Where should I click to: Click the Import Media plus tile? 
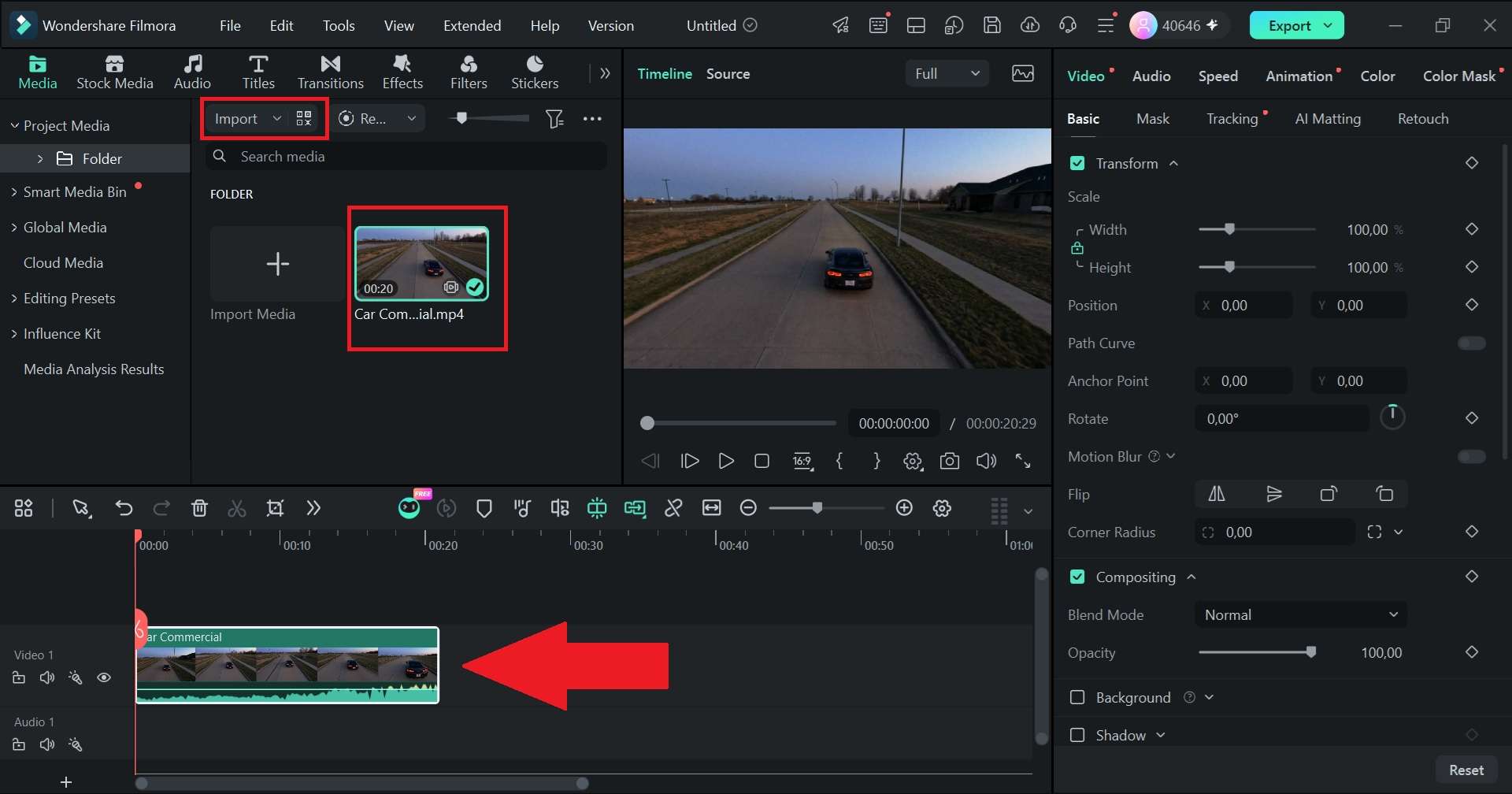(x=277, y=264)
